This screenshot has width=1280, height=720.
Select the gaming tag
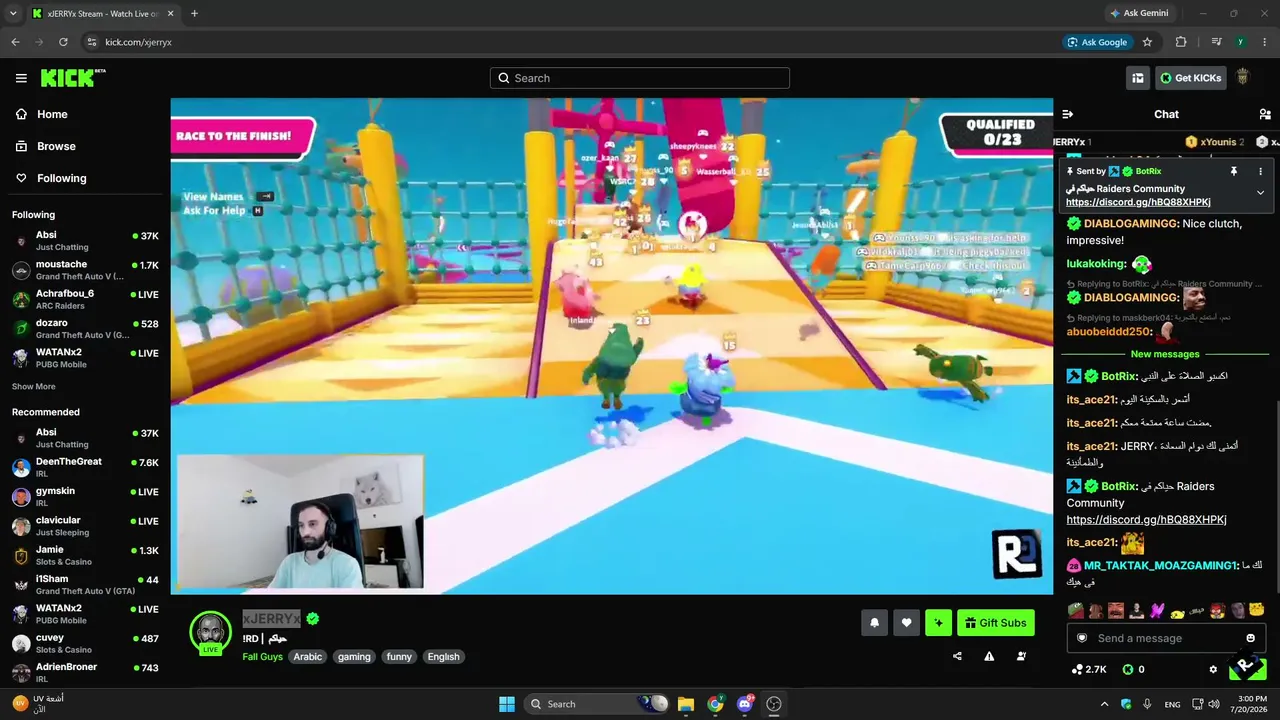(x=354, y=657)
